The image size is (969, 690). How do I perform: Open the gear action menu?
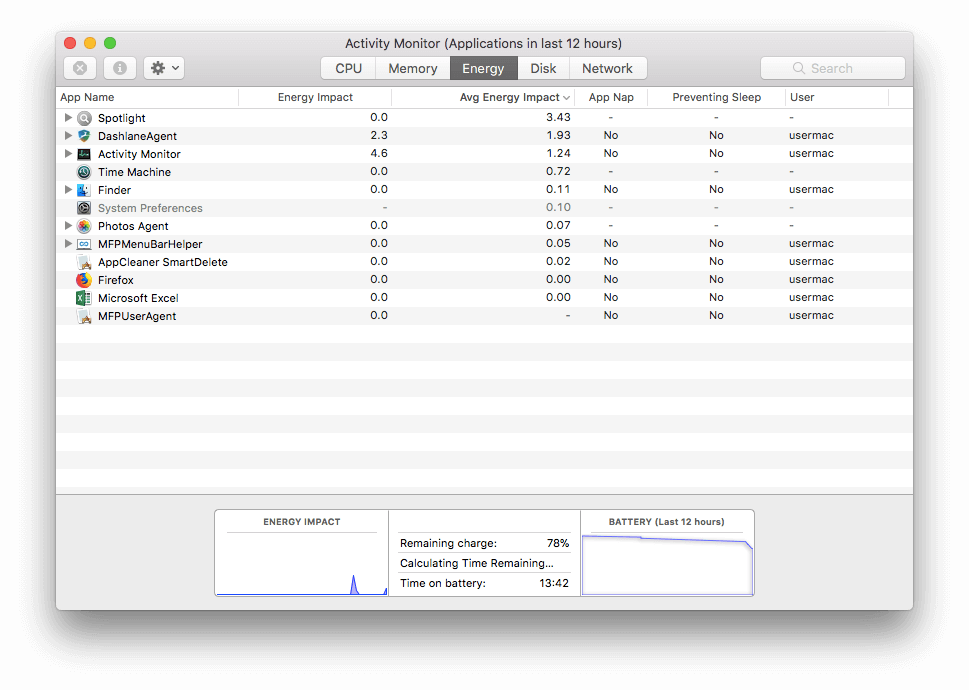[164, 68]
